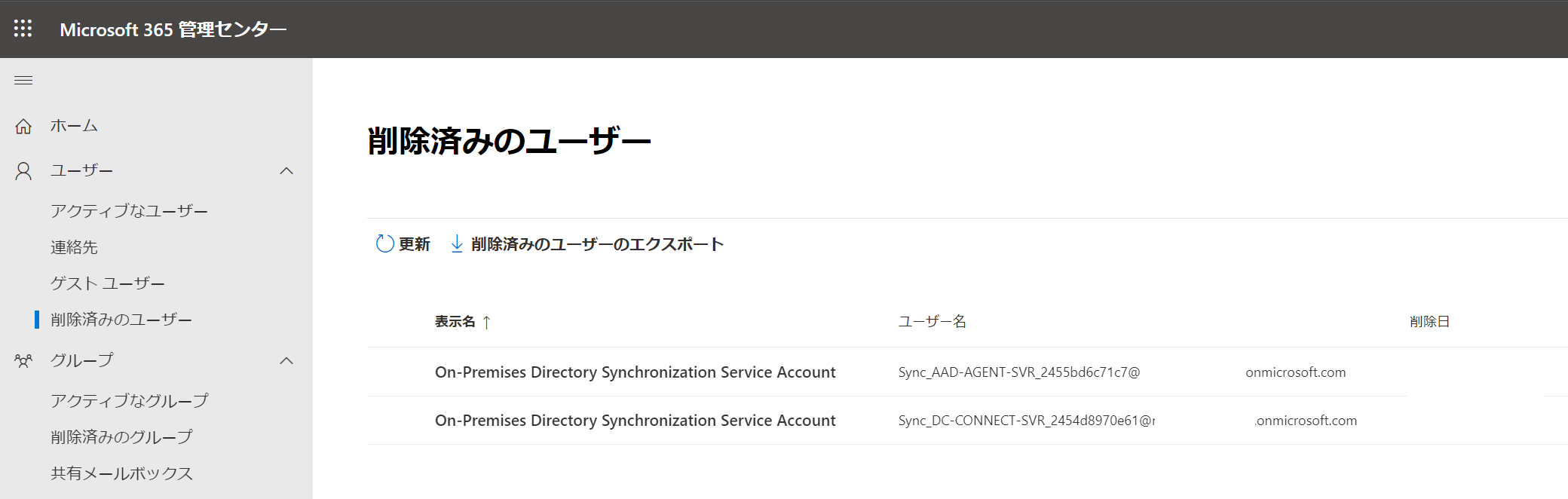Collapse the navigation menu hamburger icon
This screenshot has height=499, width=1568.
coord(23,81)
